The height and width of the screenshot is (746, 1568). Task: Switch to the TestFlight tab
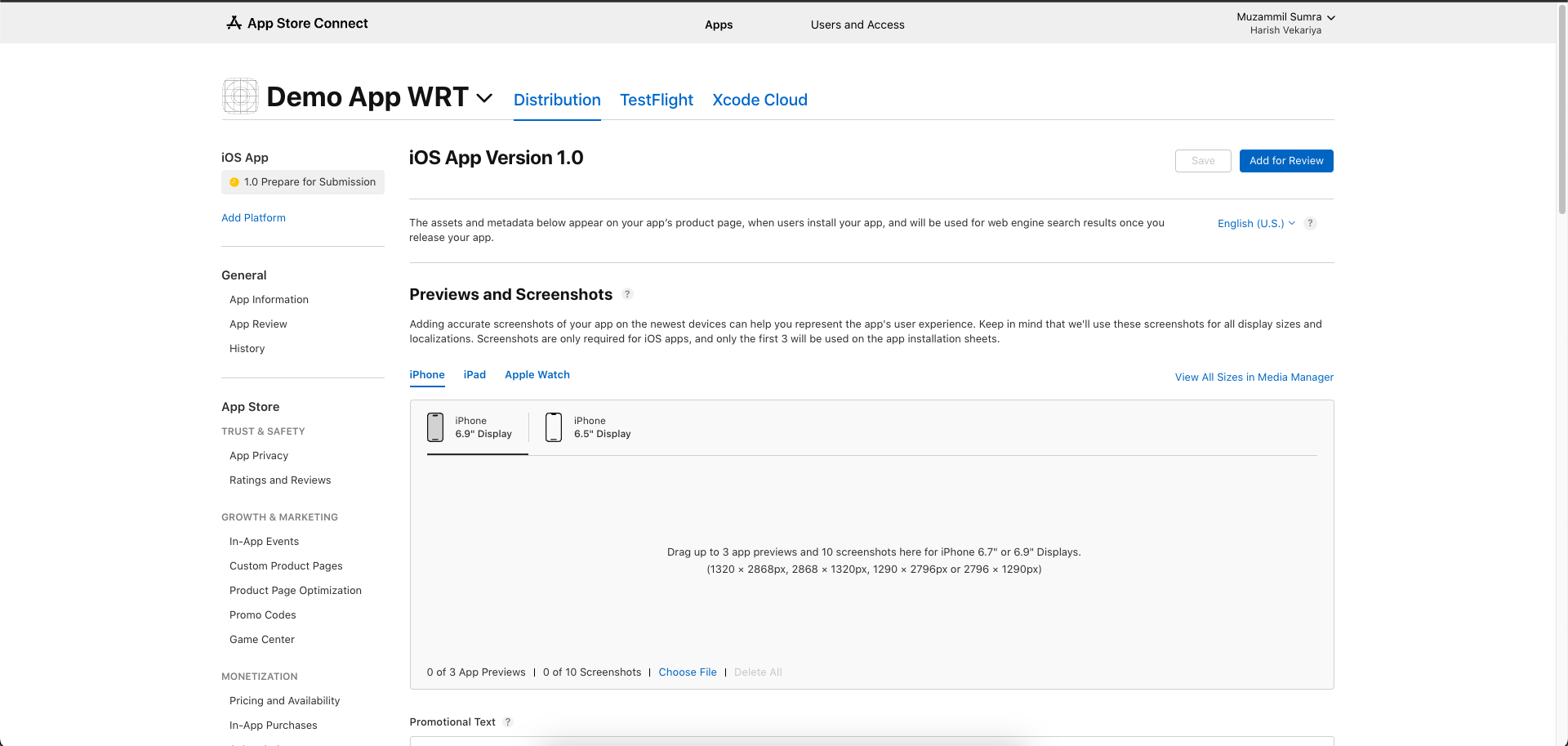click(657, 100)
